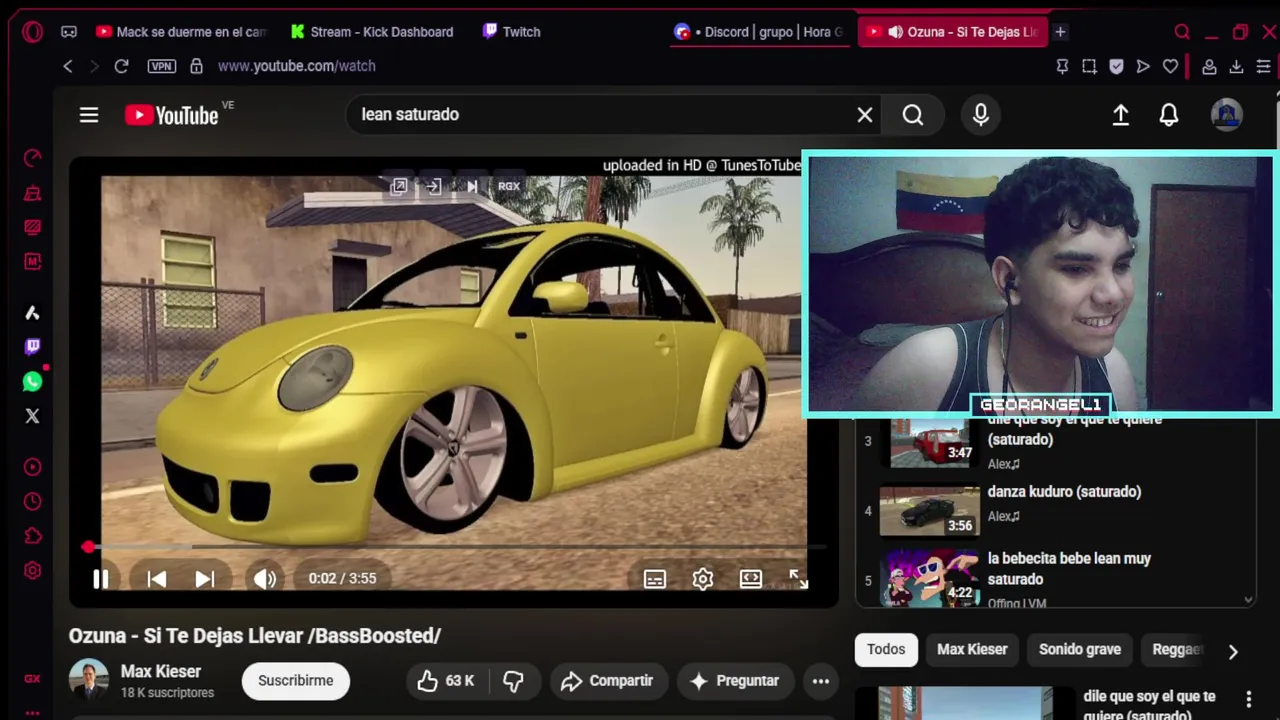Pop out video with detach icon

[x=399, y=186]
